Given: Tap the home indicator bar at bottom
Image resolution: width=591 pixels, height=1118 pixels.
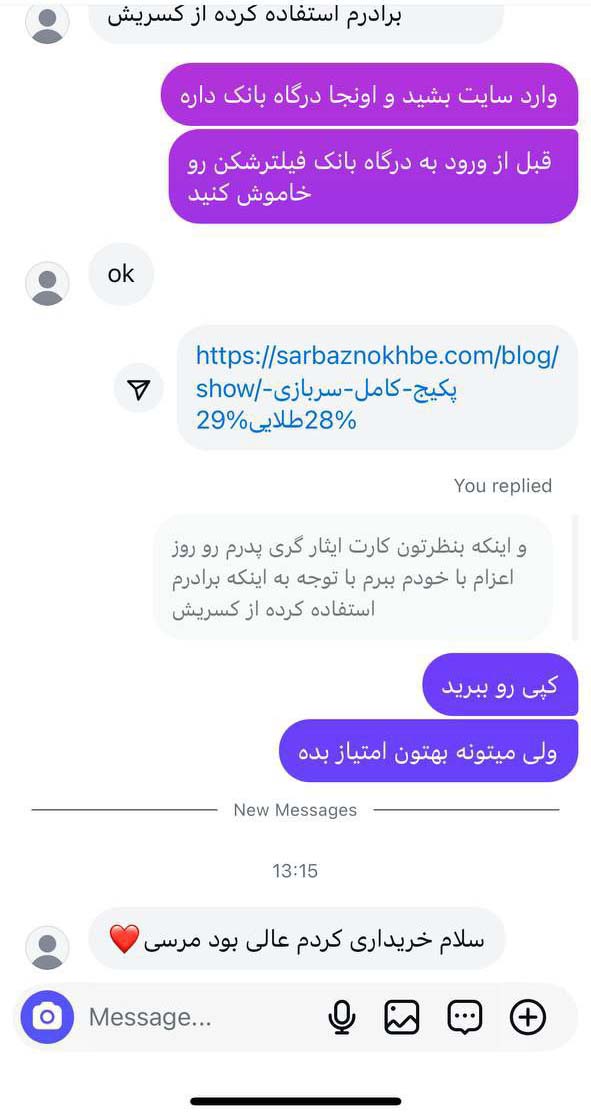Looking at the screenshot, I should click(x=295, y=1102).
